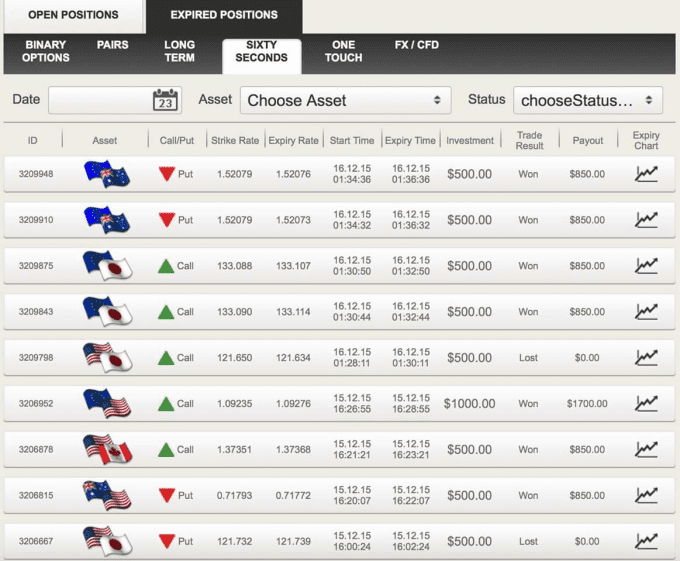Click red Put arrow for trade 3206815
The height and width of the screenshot is (561, 680).
coord(167,496)
